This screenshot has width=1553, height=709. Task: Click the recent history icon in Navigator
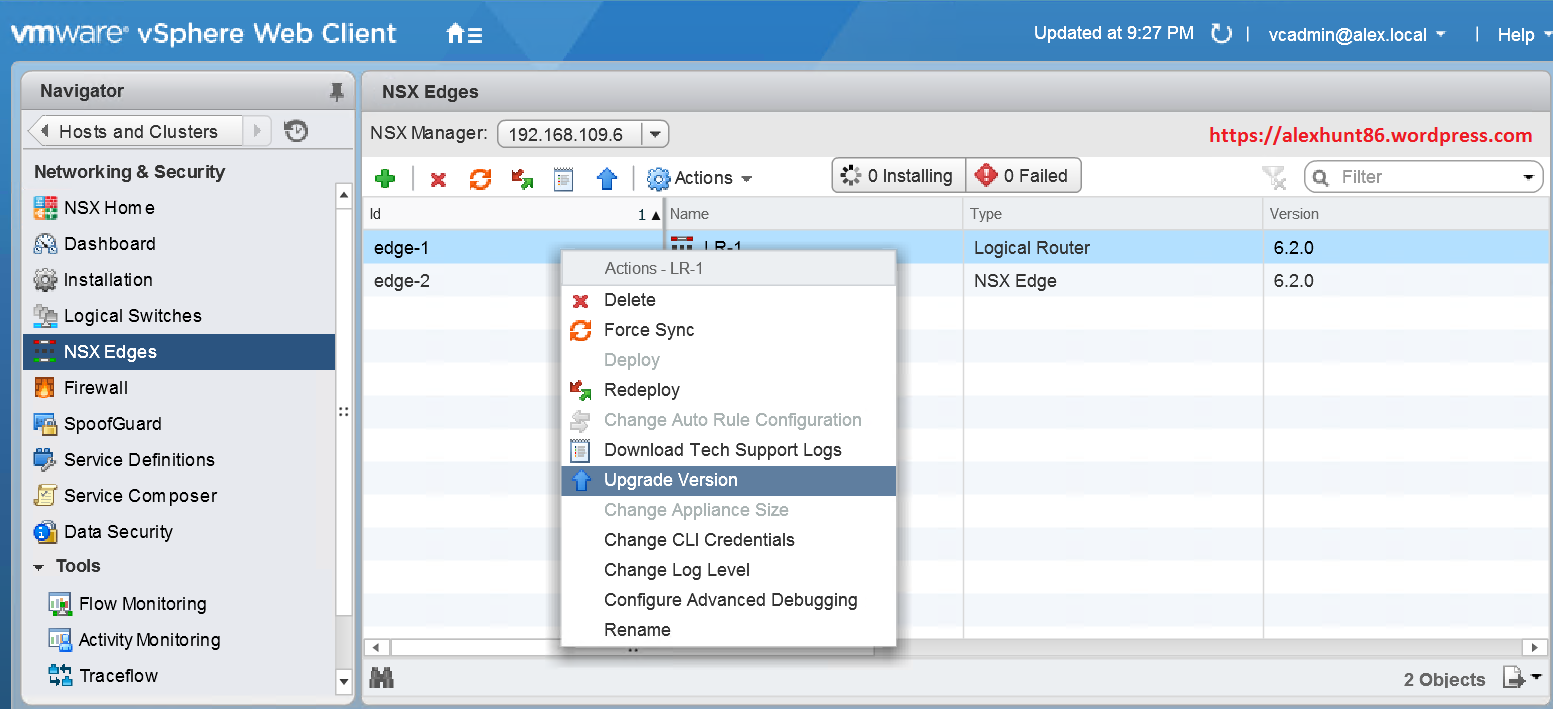click(x=296, y=131)
